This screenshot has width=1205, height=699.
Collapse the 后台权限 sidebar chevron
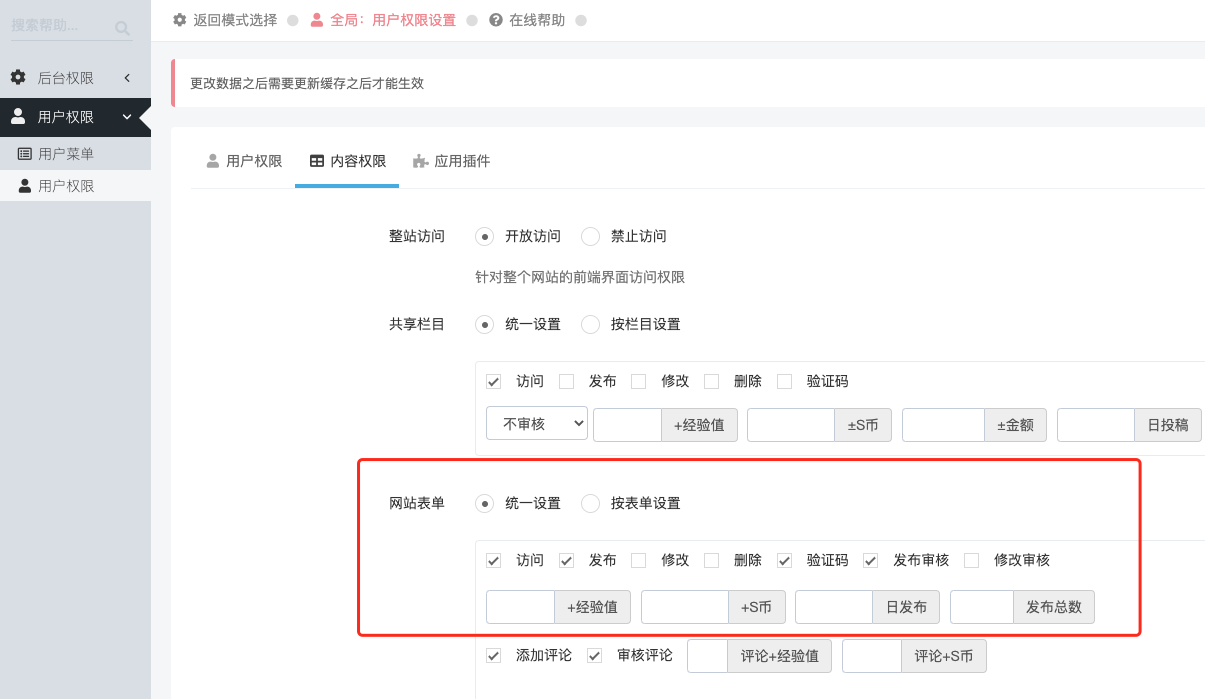[x=127, y=77]
